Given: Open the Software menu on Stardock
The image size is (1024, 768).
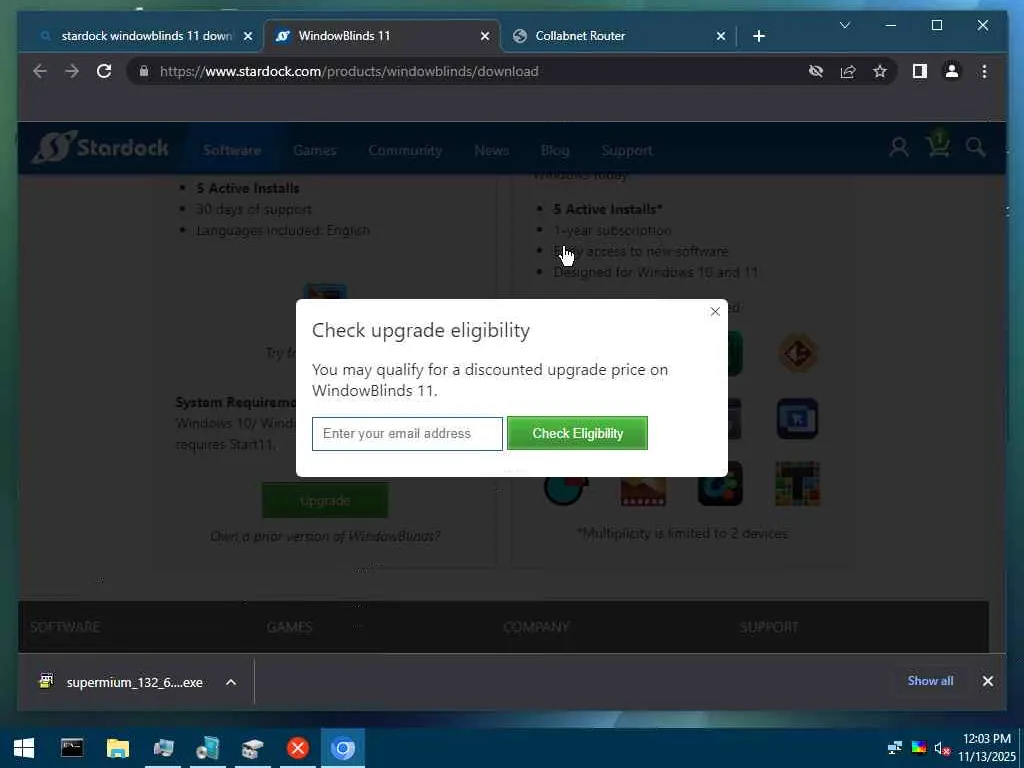Looking at the screenshot, I should (232, 150).
